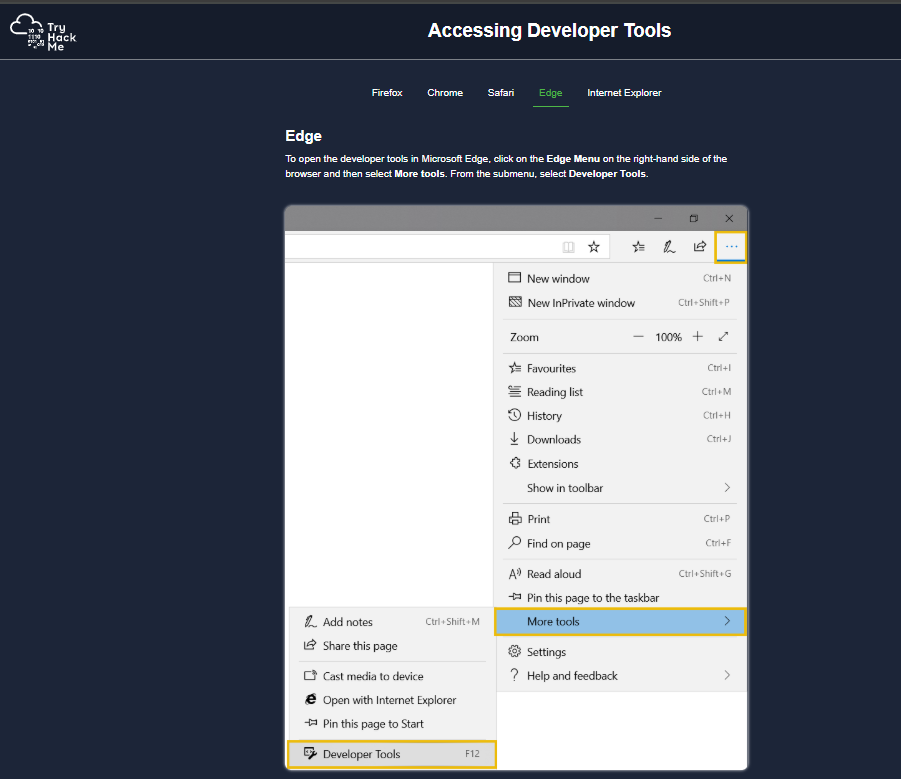
Task: Click the Extensions puzzle icon
Action: coord(515,463)
